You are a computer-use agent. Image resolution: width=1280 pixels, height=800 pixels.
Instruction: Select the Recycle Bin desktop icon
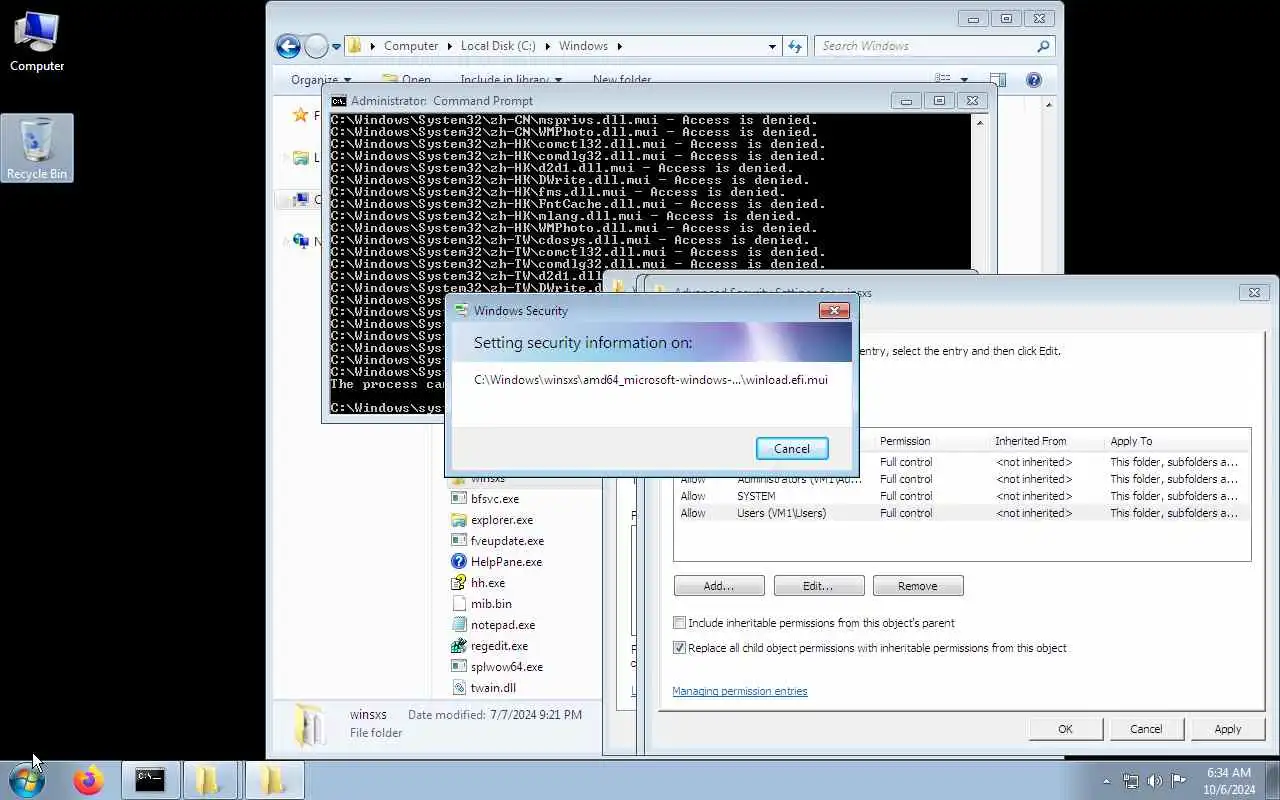click(37, 148)
